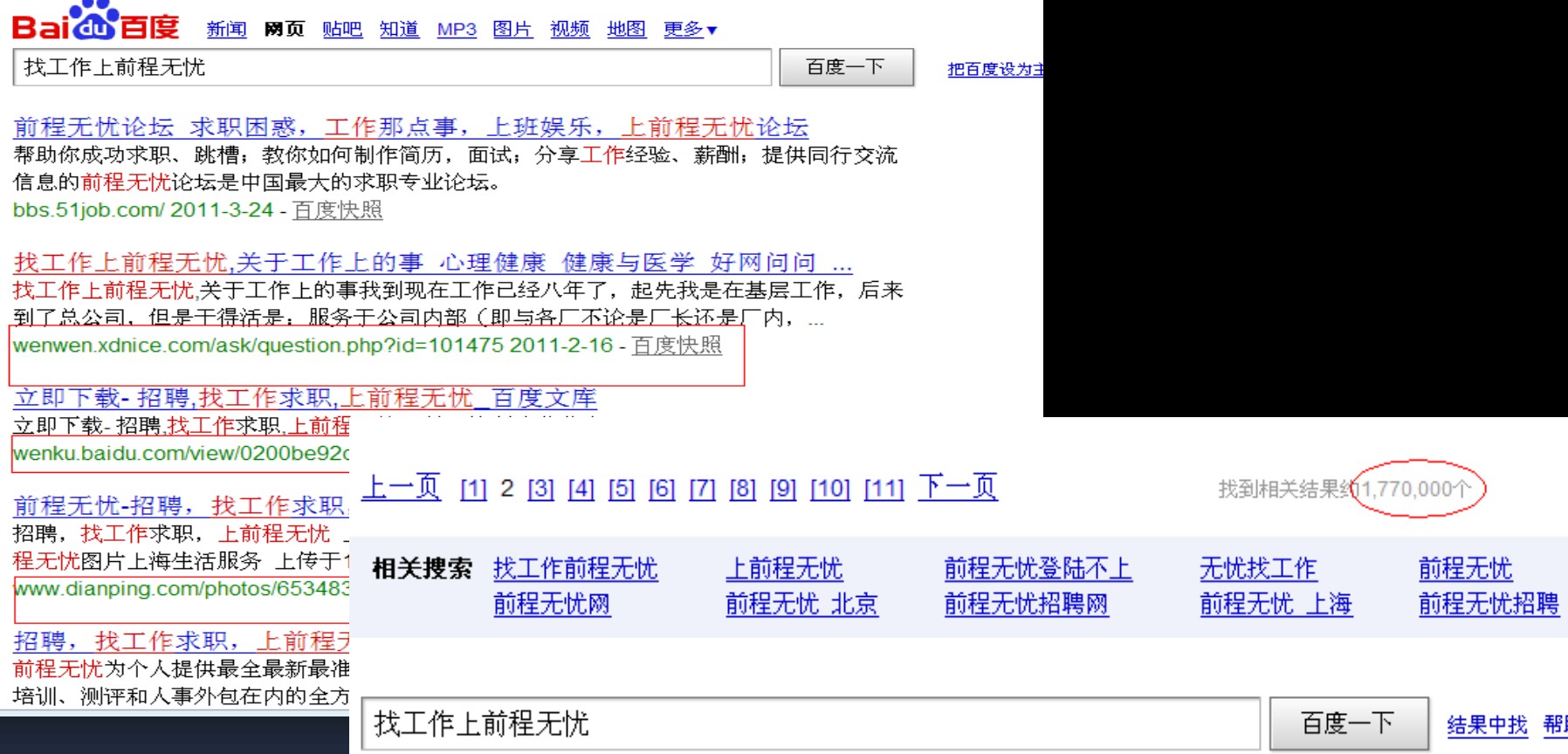Open the 前程无忧论坛 search result title
The image size is (1568, 754).
point(410,127)
